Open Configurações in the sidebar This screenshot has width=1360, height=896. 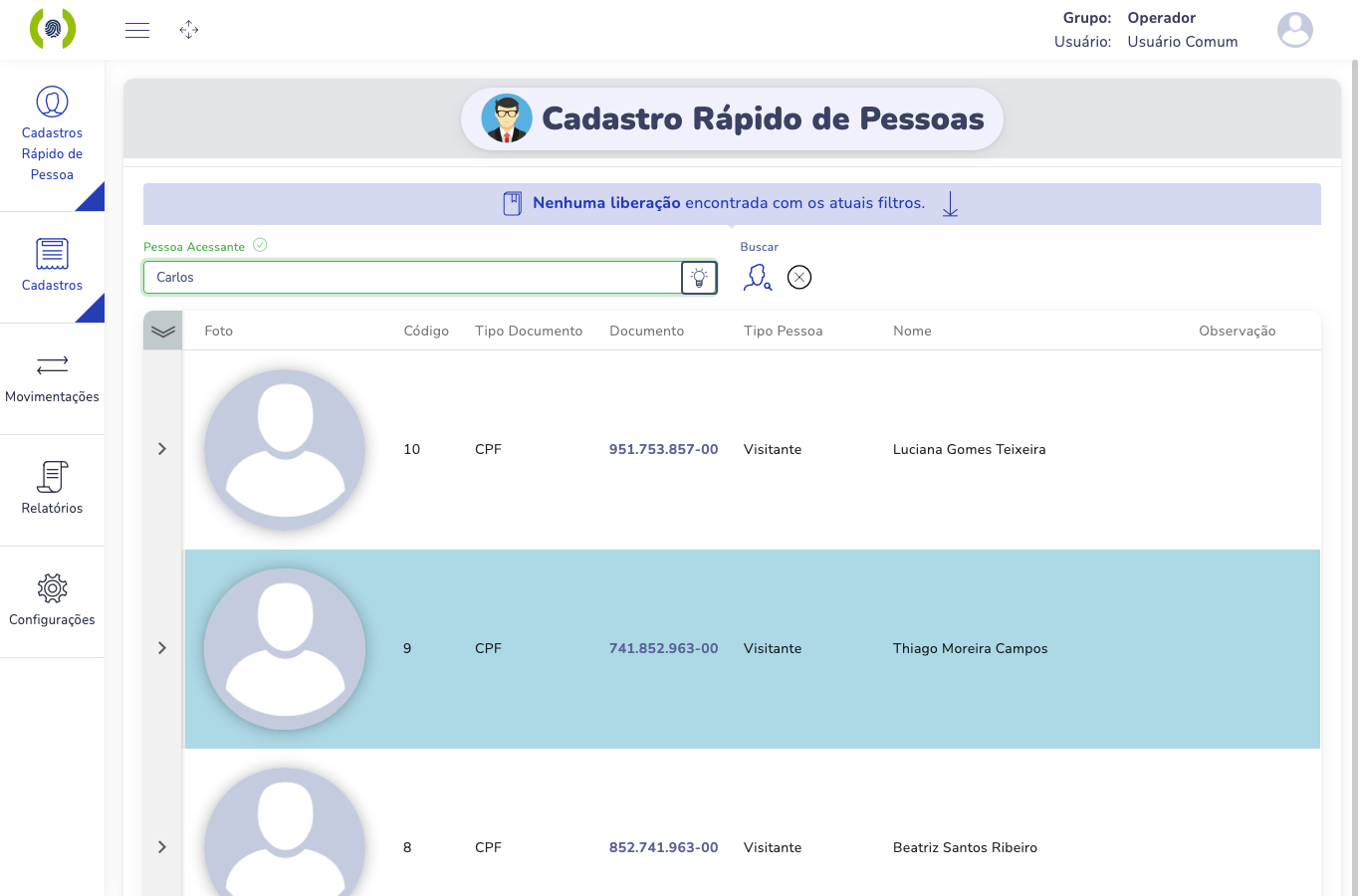[52, 601]
